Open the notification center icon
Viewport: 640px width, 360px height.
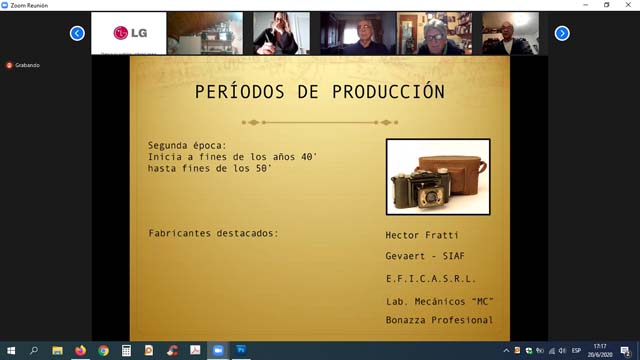click(625, 351)
